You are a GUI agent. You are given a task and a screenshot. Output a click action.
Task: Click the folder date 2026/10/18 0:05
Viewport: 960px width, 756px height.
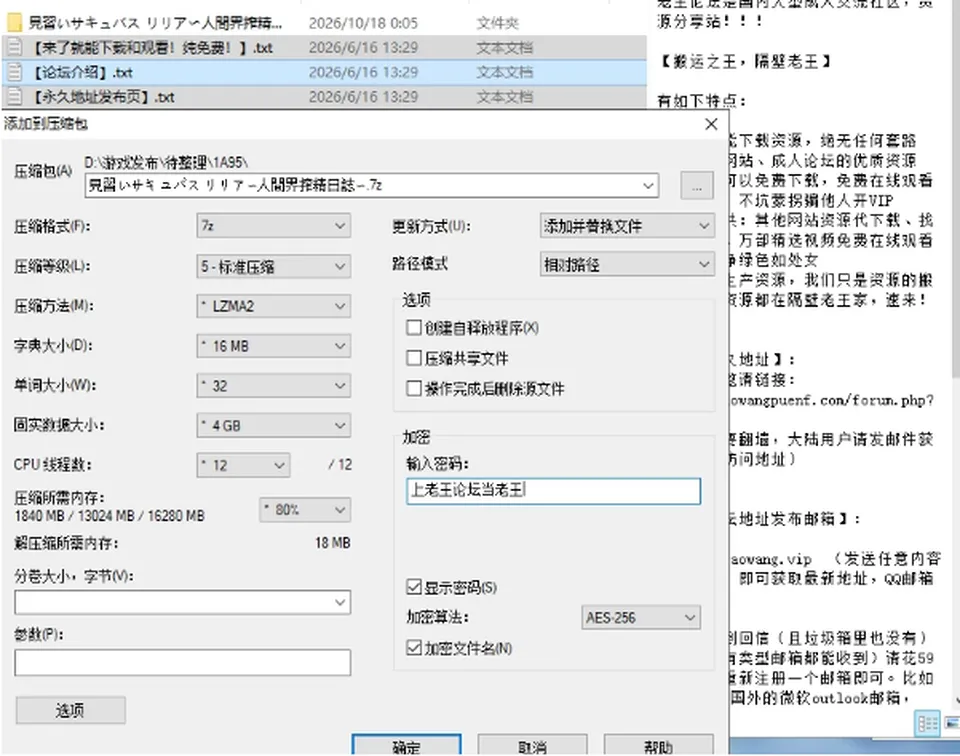[363, 23]
